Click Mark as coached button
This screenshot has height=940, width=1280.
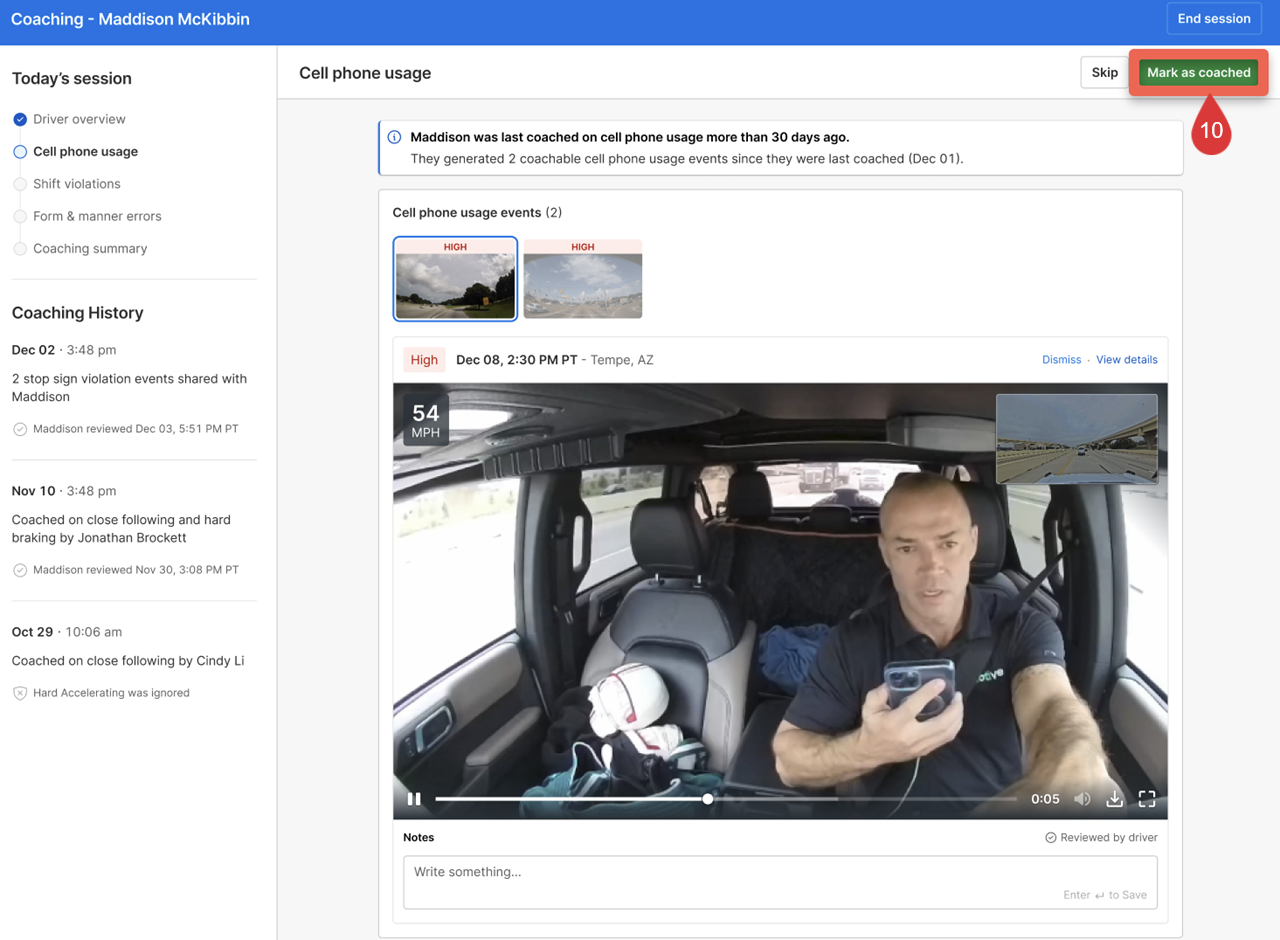click(1198, 73)
